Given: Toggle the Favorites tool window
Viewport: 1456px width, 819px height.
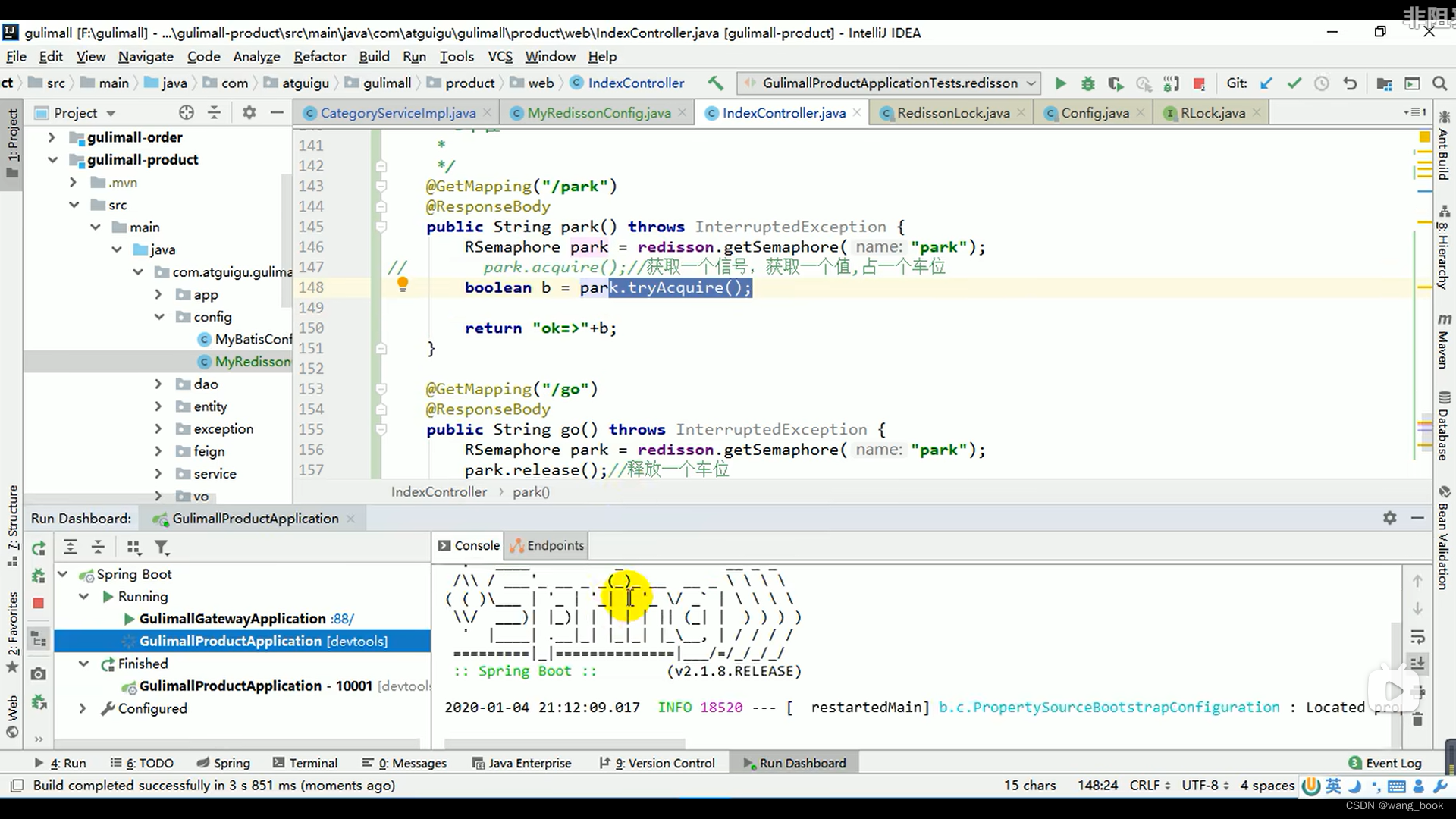Looking at the screenshot, I should pyautogui.click(x=12, y=632).
